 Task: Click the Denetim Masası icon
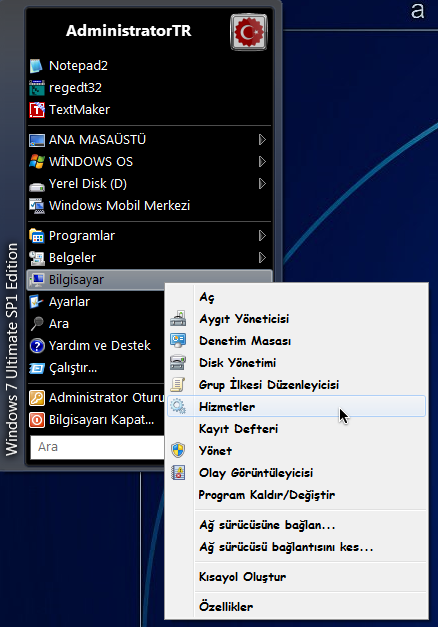pos(178,341)
